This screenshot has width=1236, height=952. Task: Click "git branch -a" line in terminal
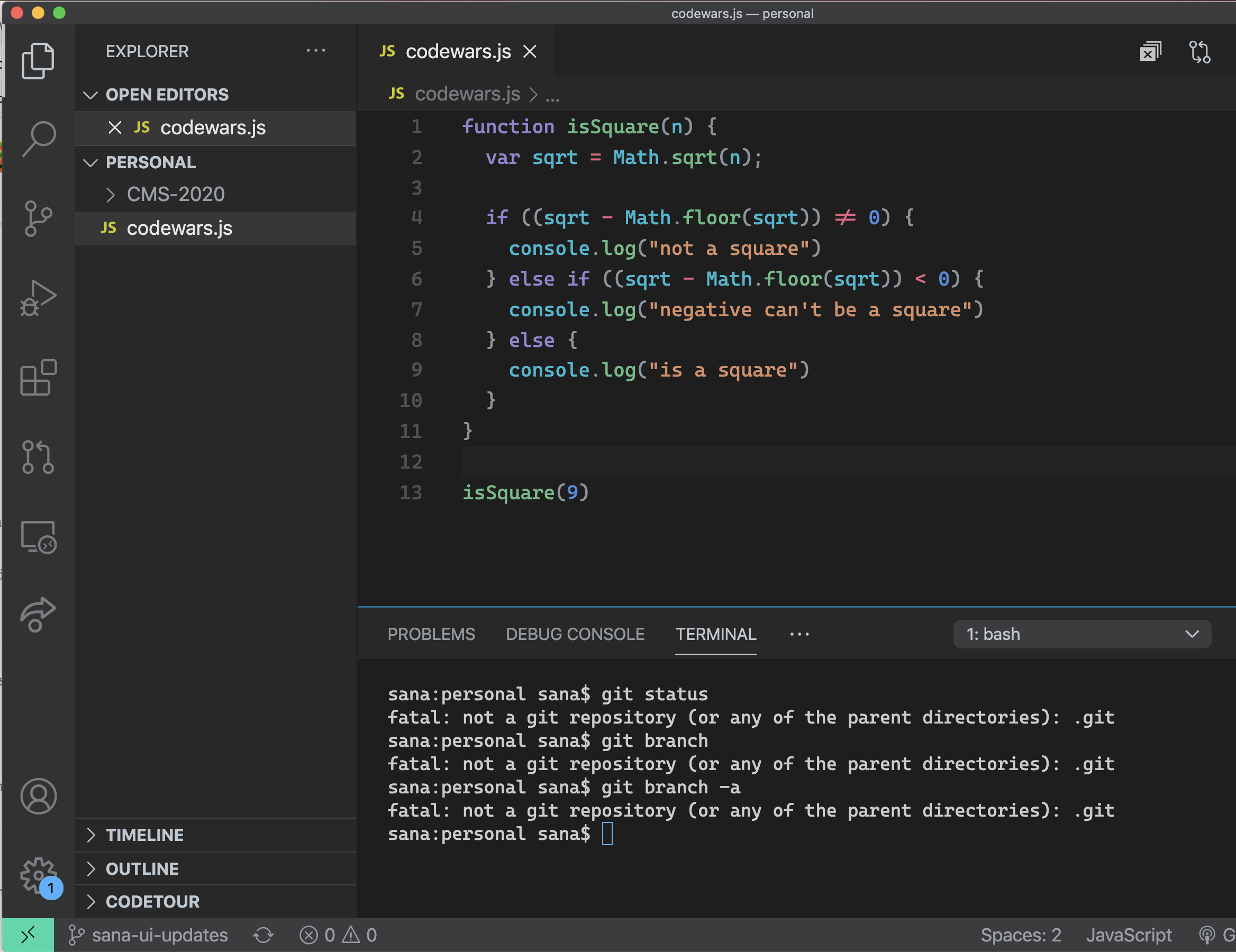(564, 788)
